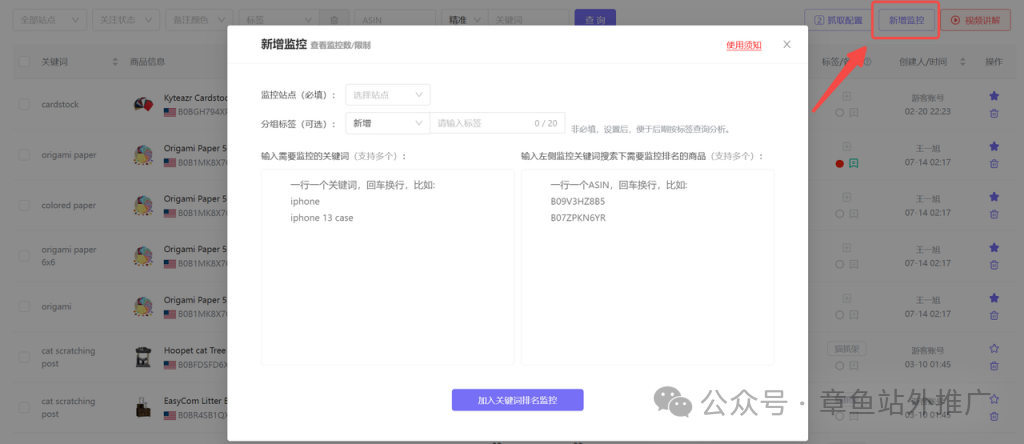Open the 使用须知 link

point(743,45)
